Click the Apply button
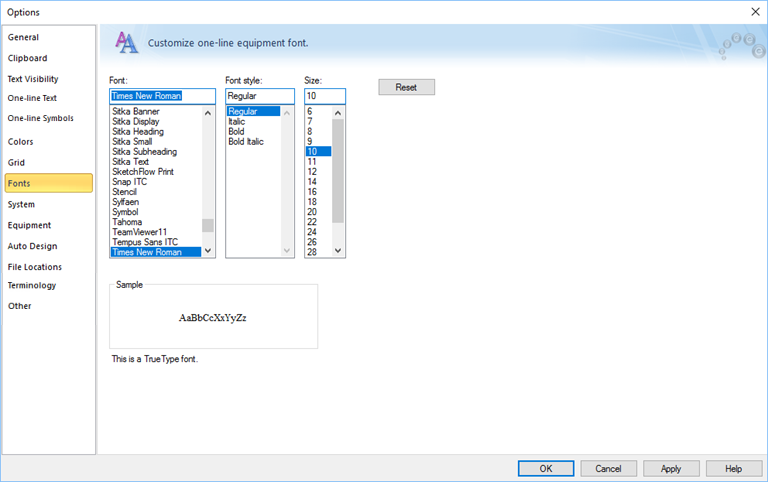The height and width of the screenshot is (482, 768). (671, 468)
